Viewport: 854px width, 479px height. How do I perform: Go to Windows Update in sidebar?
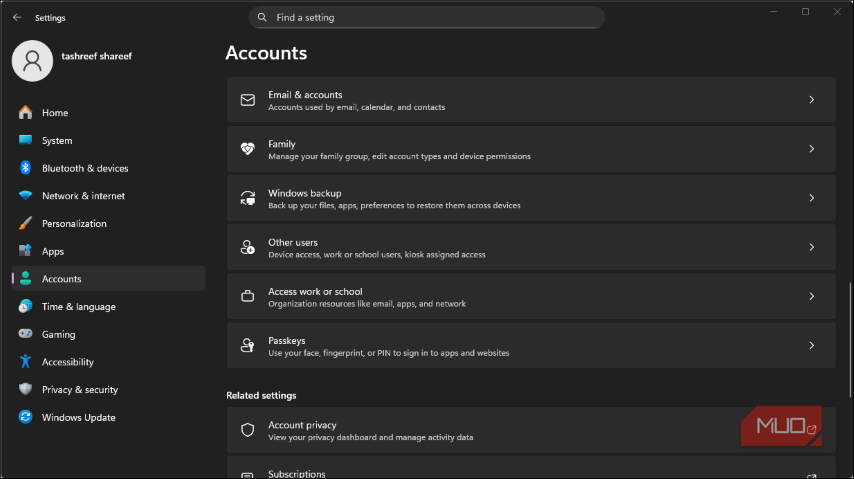point(78,417)
